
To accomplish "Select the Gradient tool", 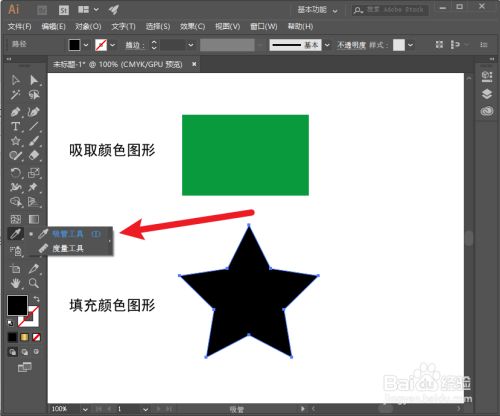I will tap(34, 219).
